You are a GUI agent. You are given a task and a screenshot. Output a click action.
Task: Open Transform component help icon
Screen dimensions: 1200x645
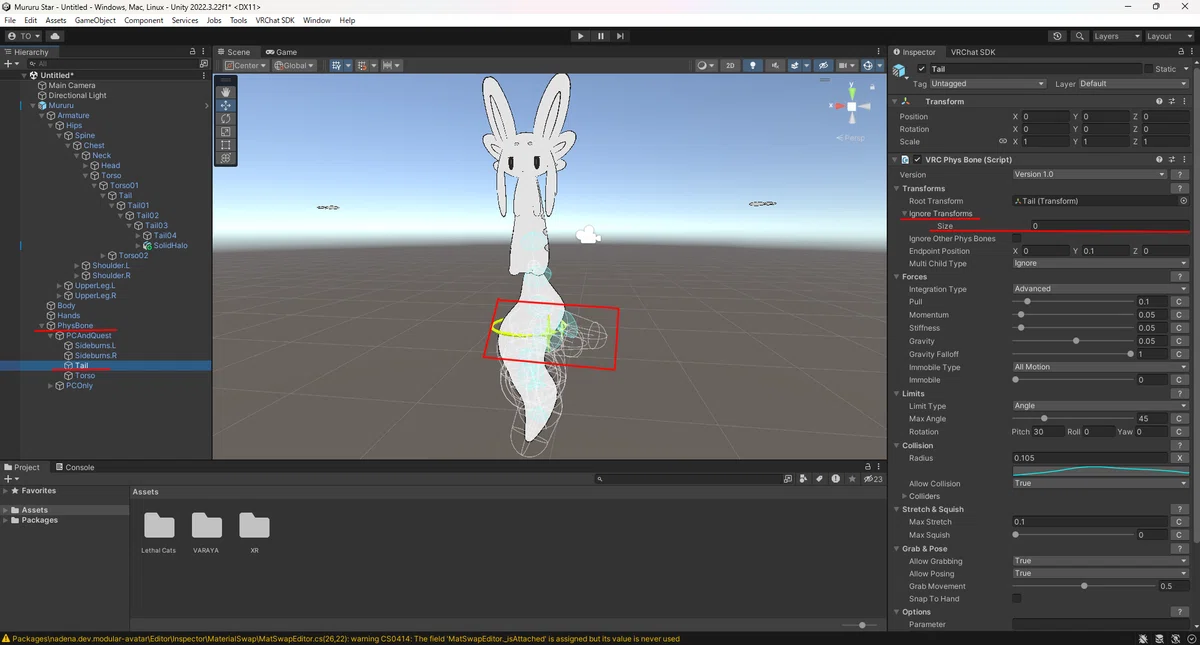pos(1159,101)
